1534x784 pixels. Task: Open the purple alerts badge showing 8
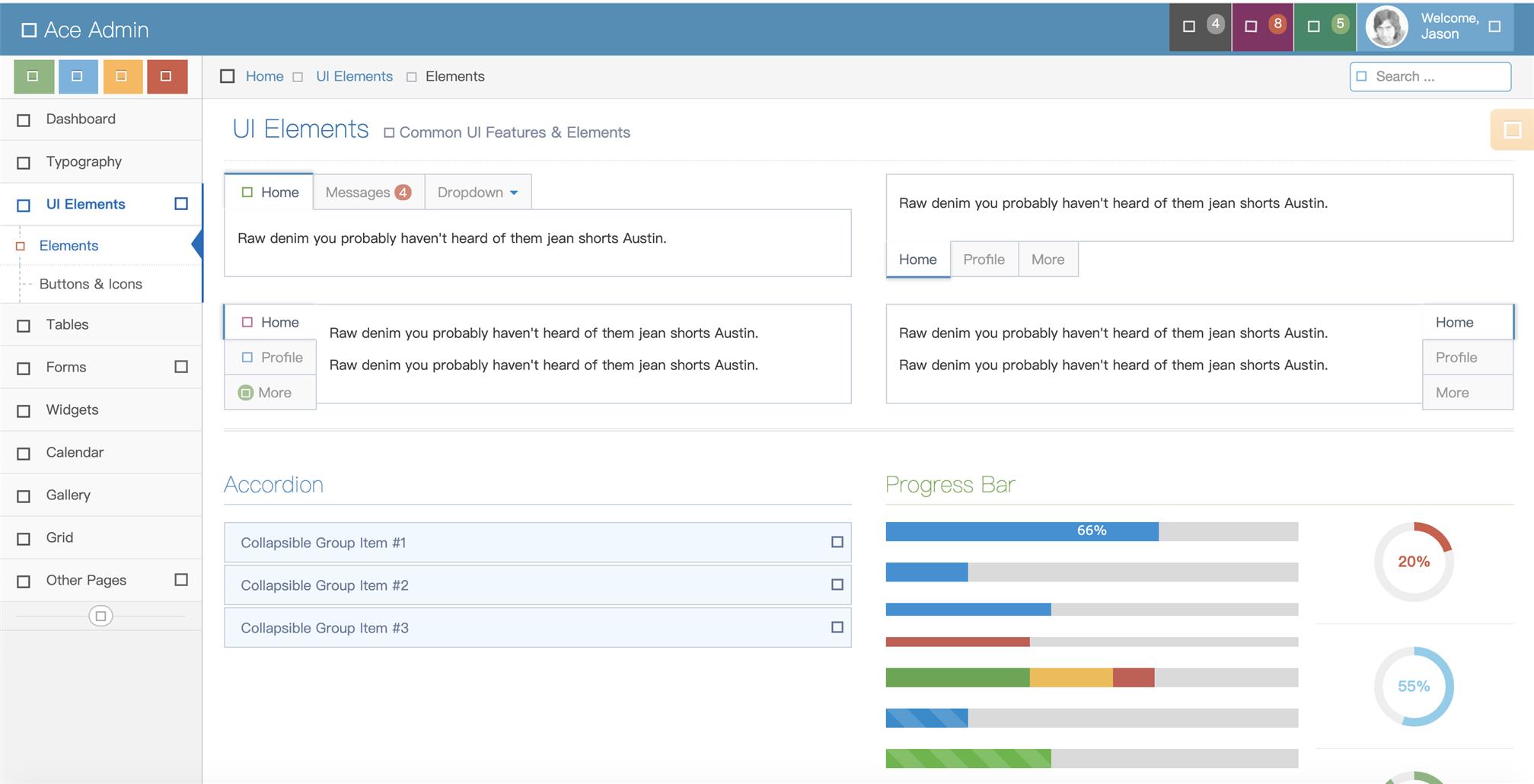1262,27
